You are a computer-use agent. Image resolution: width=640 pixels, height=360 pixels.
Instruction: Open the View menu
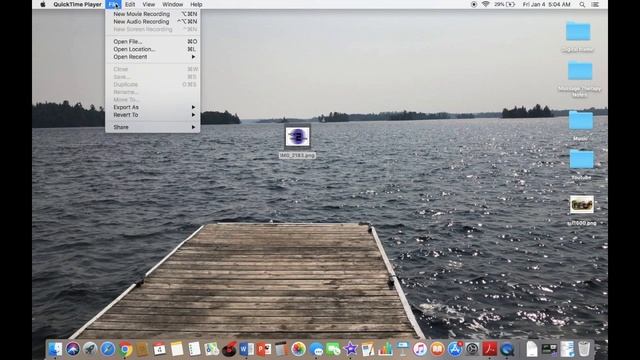pyautogui.click(x=149, y=4)
